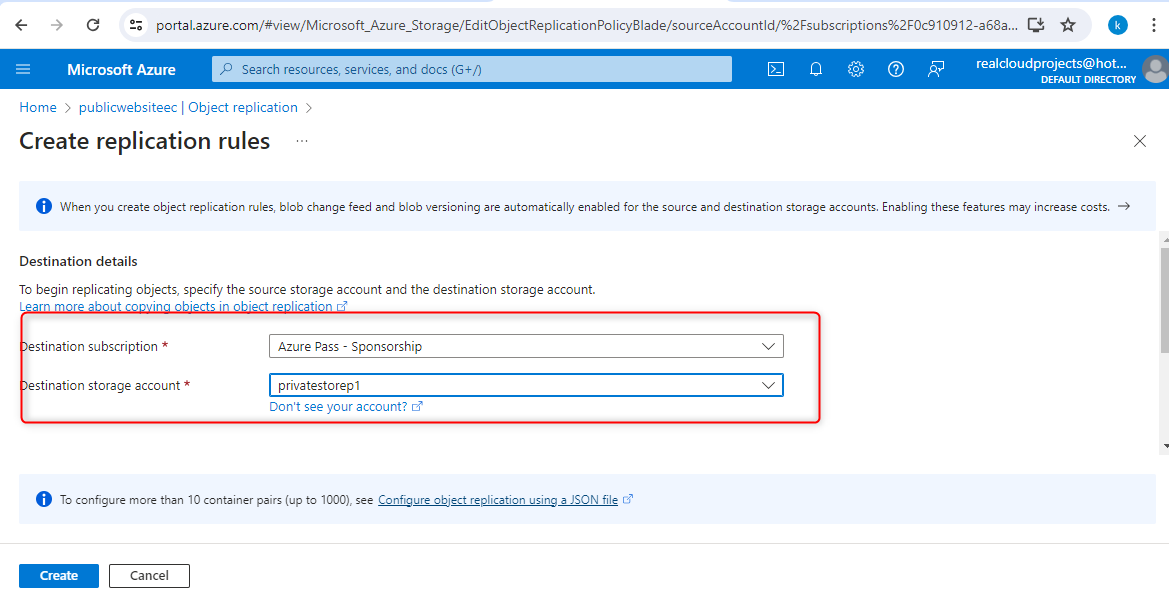Click the Feedback icon in header
Image resolution: width=1169 pixels, height=604 pixels.
936,69
